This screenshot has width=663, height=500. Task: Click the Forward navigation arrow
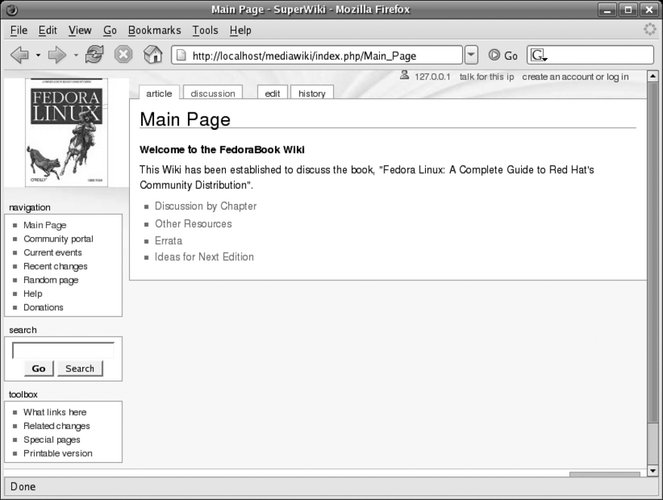pyautogui.click(x=57, y=55)
